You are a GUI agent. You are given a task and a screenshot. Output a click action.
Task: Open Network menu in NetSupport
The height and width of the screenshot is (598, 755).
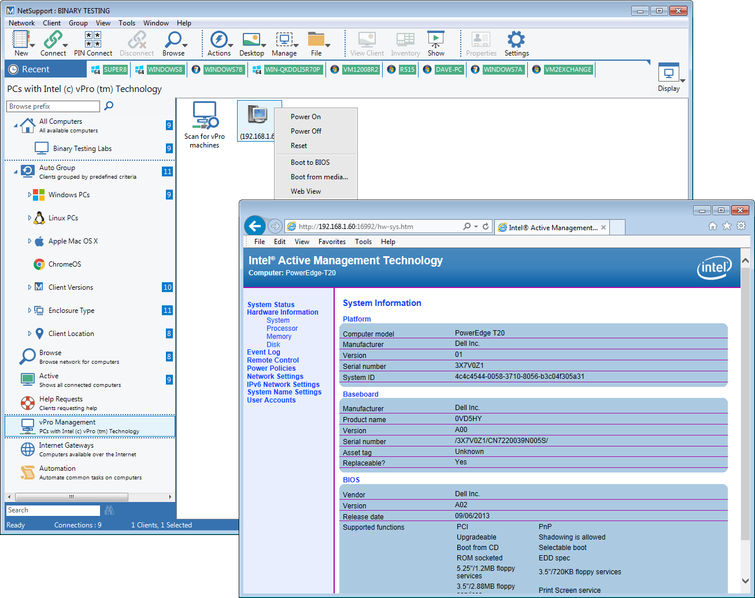22,23
